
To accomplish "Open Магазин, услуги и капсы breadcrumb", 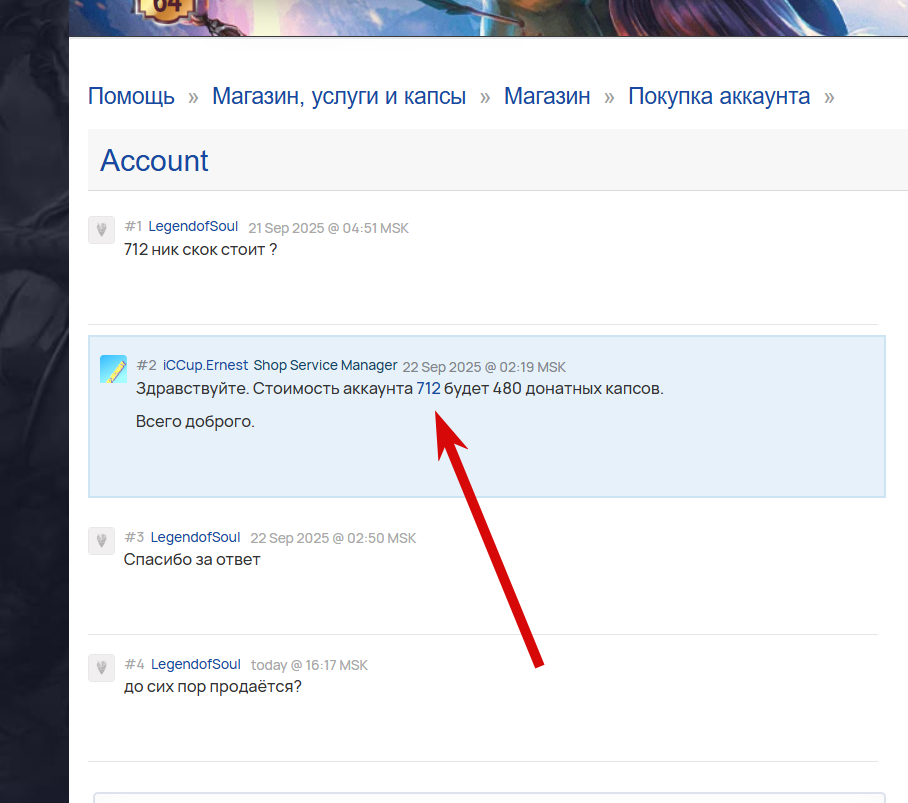I will point(339,96).
